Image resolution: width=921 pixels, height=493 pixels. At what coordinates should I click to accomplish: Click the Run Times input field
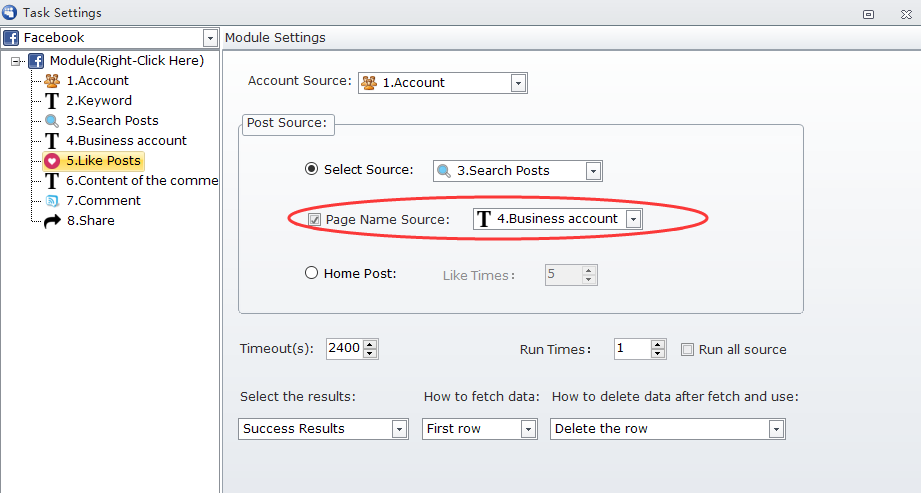[x=632, y=349]
